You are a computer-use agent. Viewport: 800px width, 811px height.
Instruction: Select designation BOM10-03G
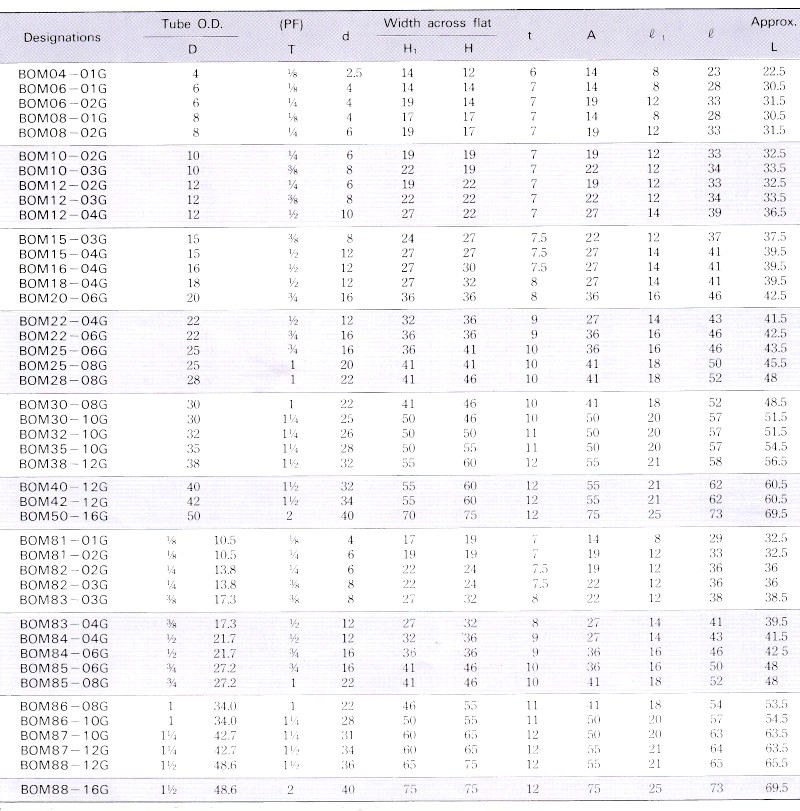tap(63, 171)
